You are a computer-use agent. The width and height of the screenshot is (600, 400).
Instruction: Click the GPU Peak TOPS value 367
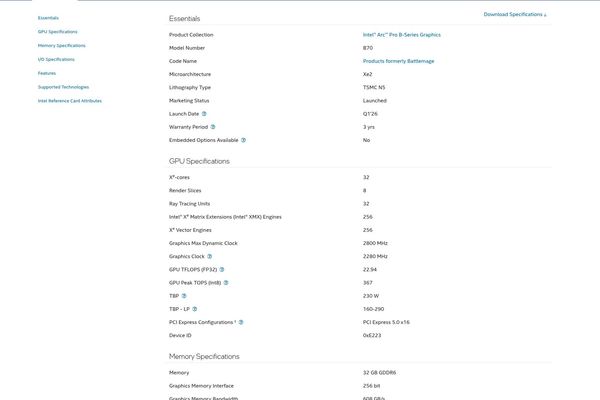pyautogui.click(x=367, y=283)
